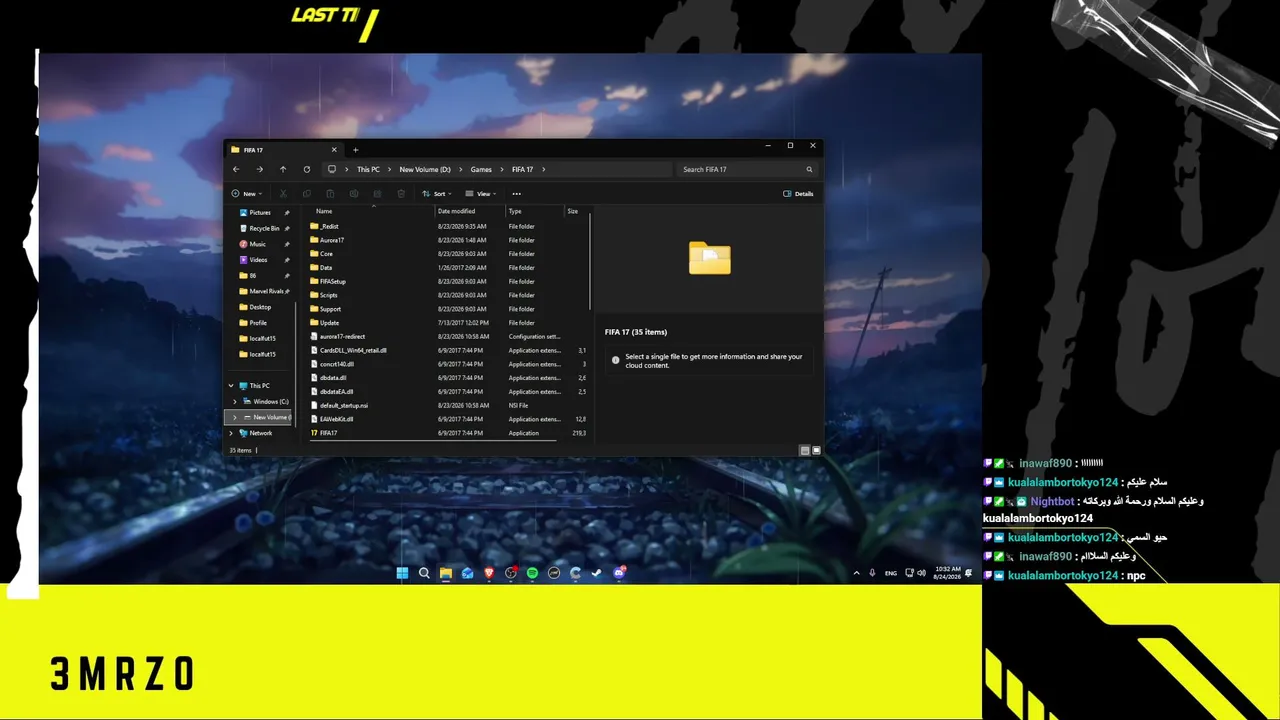The image size is (1280, 720).
Task: Open a new File Explorer tab
Action: [355, 150]
